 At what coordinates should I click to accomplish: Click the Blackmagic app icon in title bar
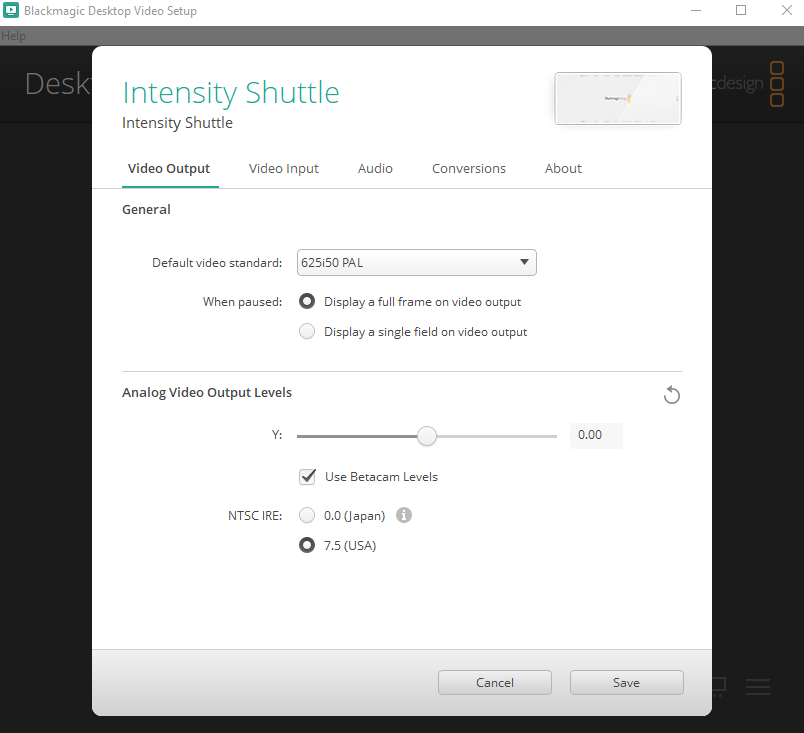tap(11, 10)
